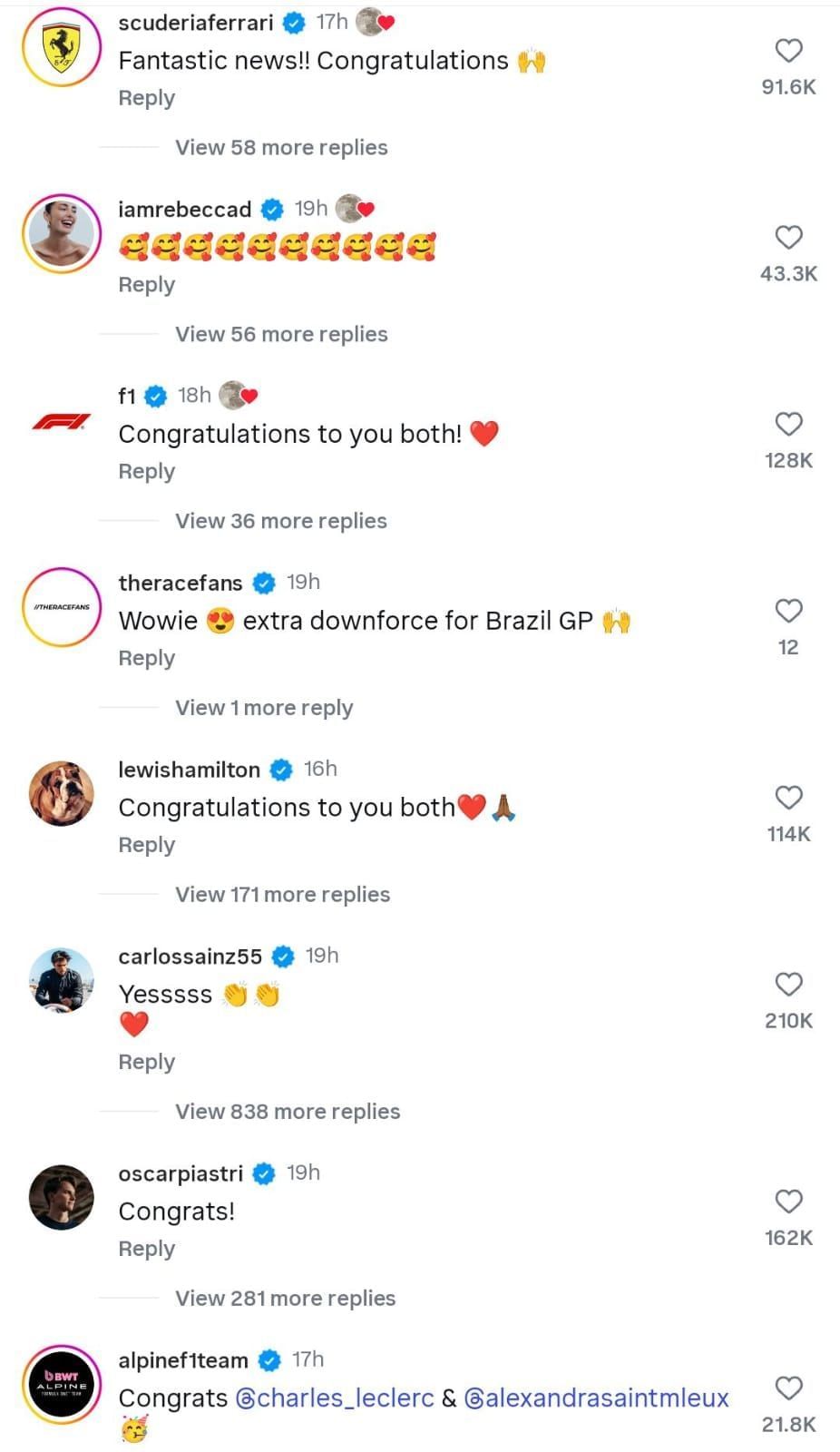Open @charles_leclerc mention link

coord(335,1398)
